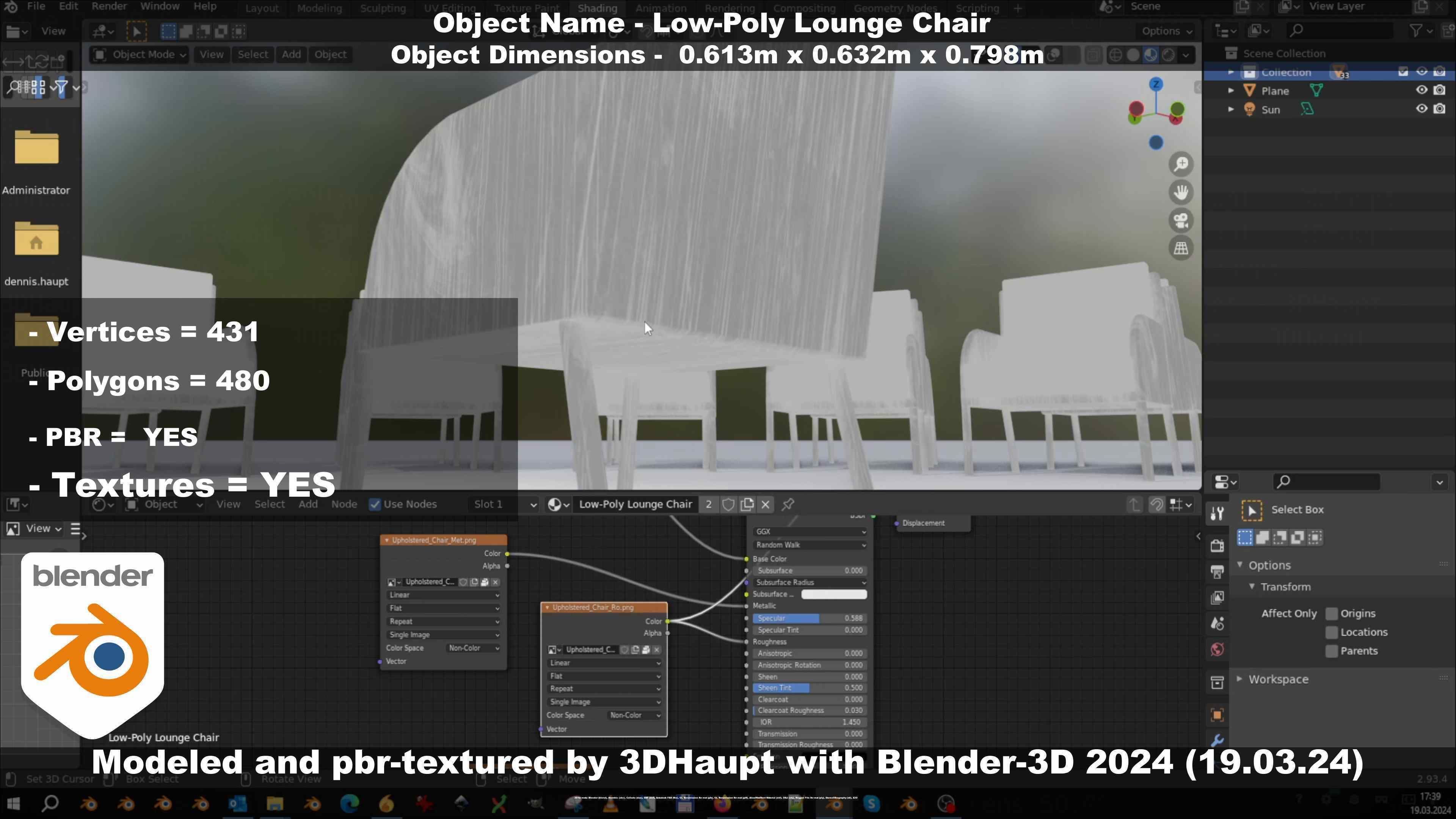Open Color Space Non-Color dropdown on Met.png node
This screenshot has height=819, width=1456.
tap(474, 649)
